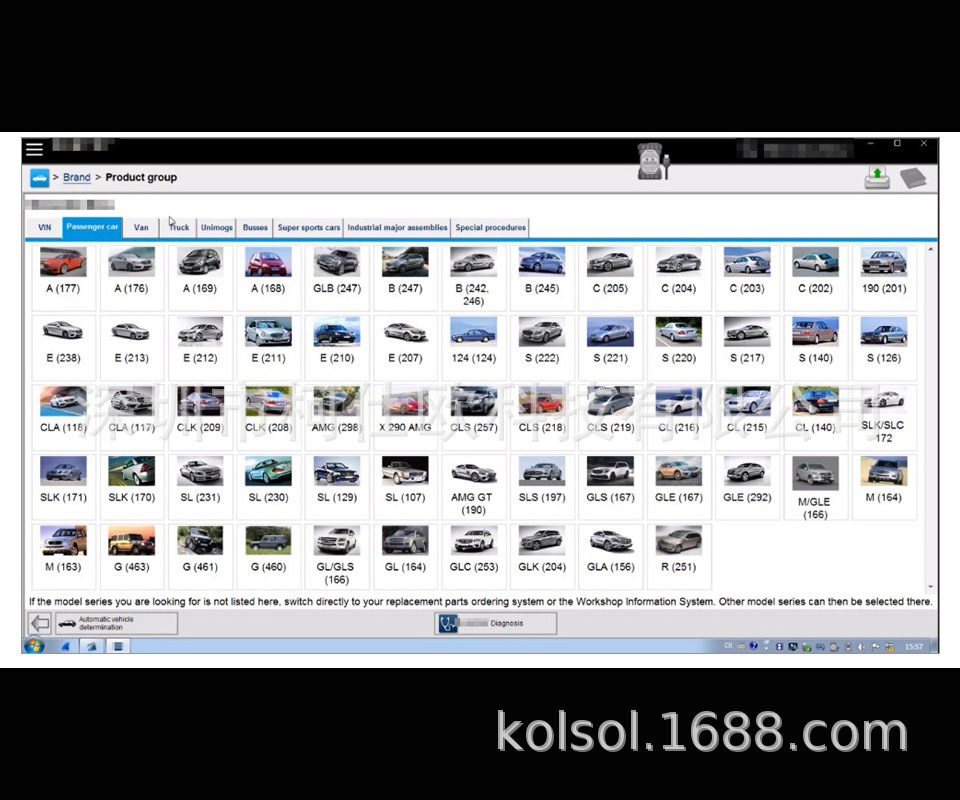Select the GLK (204) tile
The width and height of the screenshot is (960, 800).
coord(542,556)
